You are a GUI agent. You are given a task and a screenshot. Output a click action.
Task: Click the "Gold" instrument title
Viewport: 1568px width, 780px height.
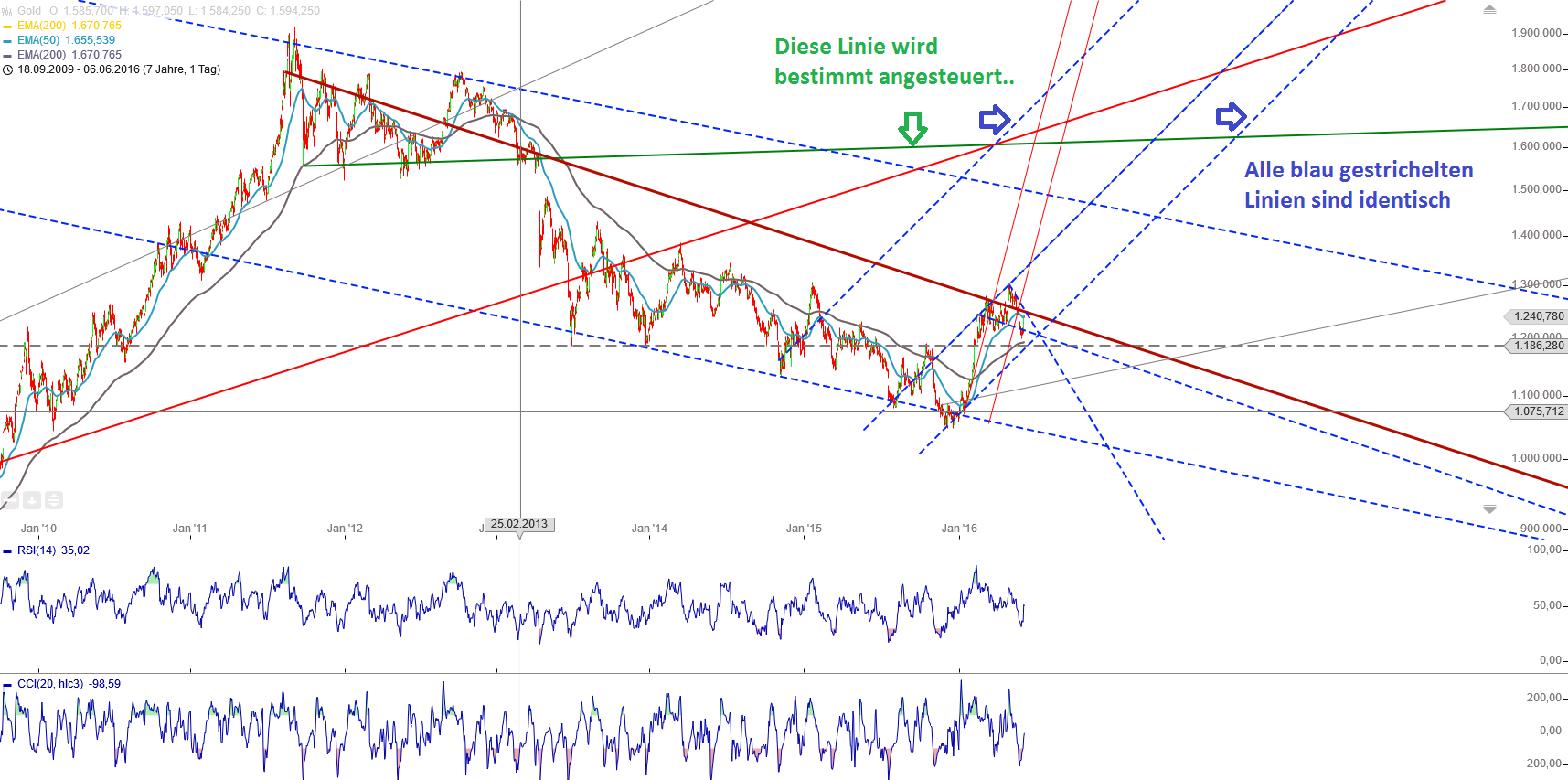pyautogui.click(x=29, y=11)
